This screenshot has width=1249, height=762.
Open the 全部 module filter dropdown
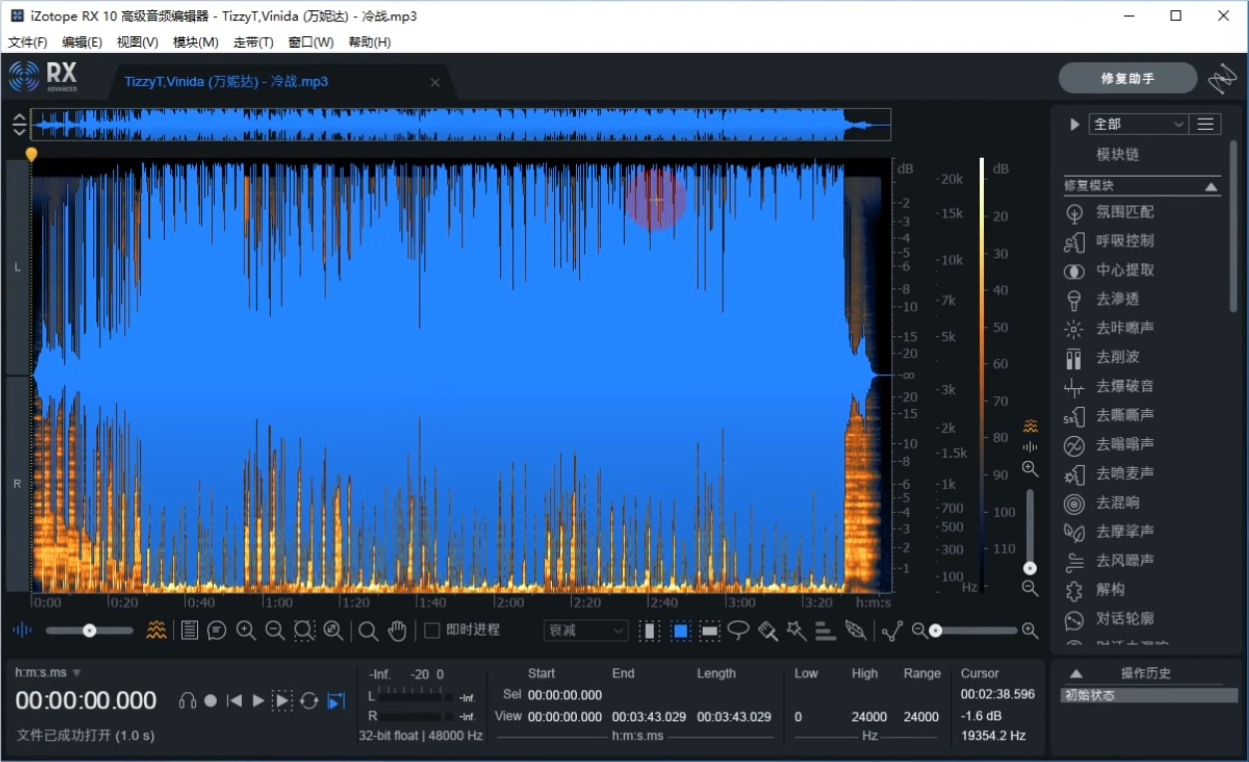pyautogui.click(x=1138, y=124)
